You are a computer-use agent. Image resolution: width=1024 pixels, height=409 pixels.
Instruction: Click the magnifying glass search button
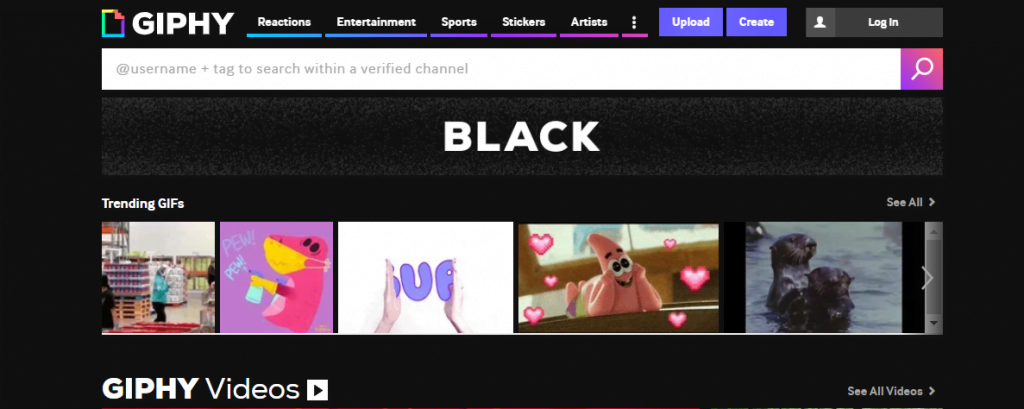point(921,69)
